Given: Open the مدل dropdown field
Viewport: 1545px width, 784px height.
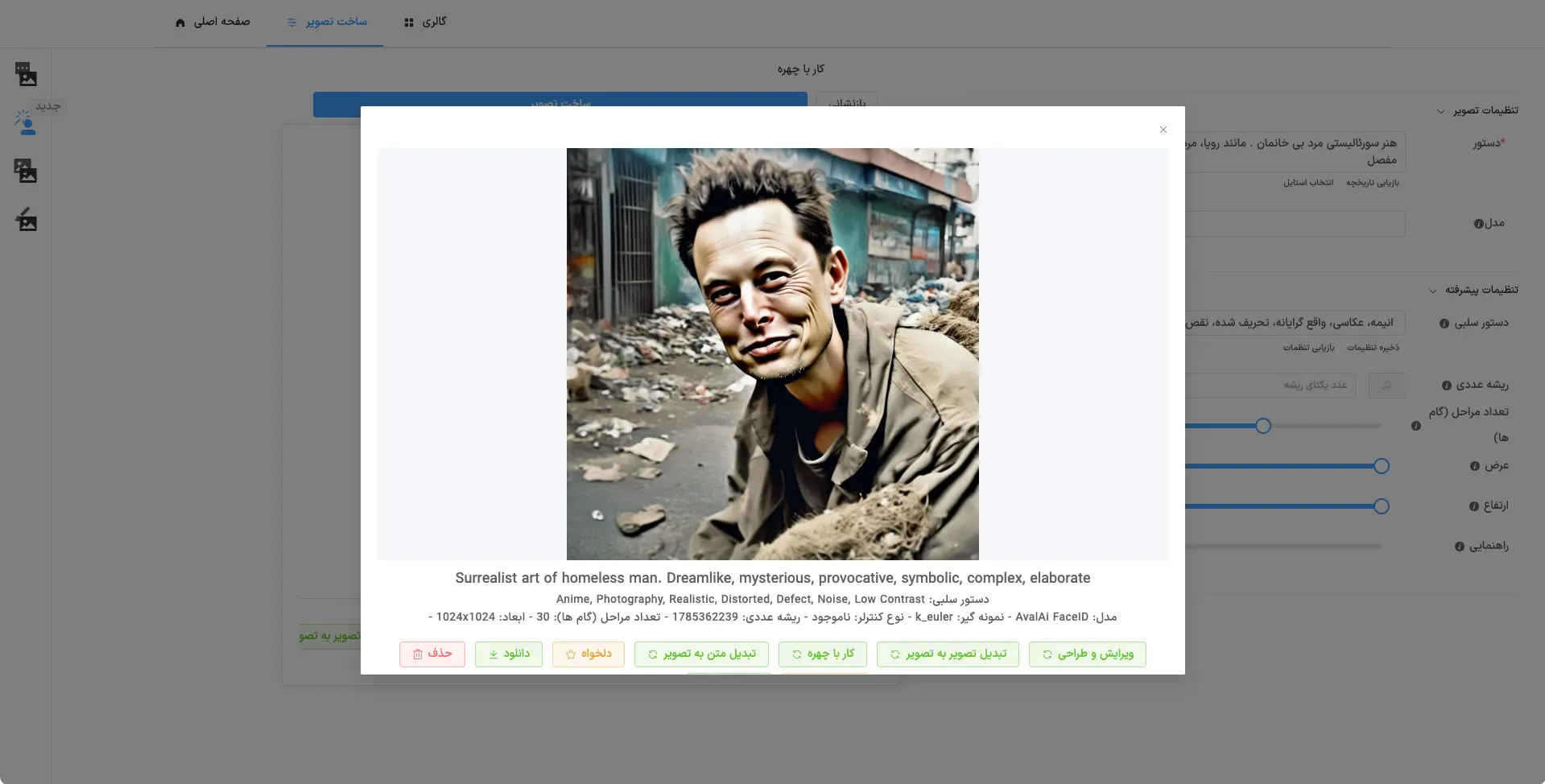Looking at the screenshot, I should point(1295,224).
